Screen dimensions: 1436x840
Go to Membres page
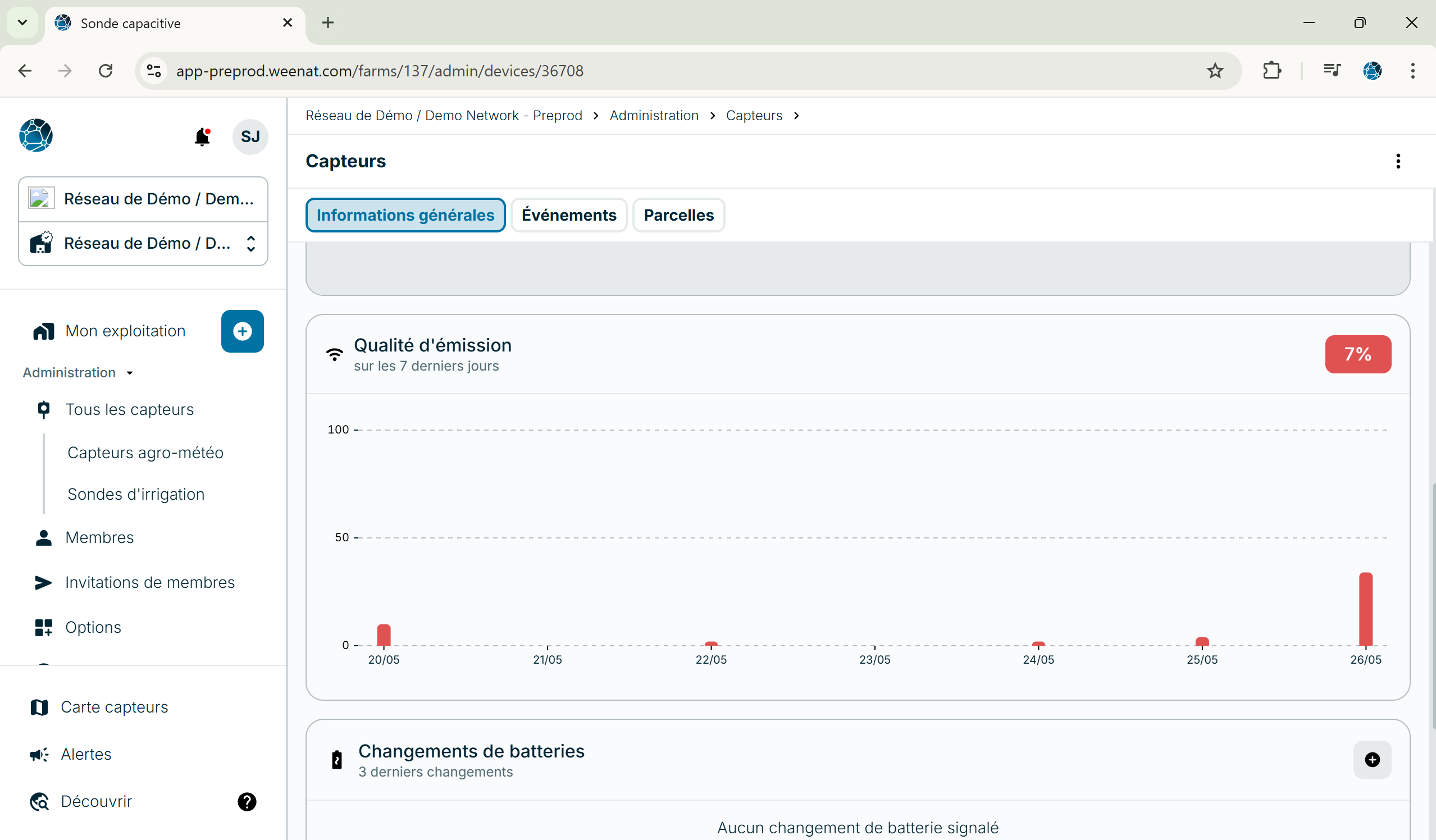click(100, 537)
